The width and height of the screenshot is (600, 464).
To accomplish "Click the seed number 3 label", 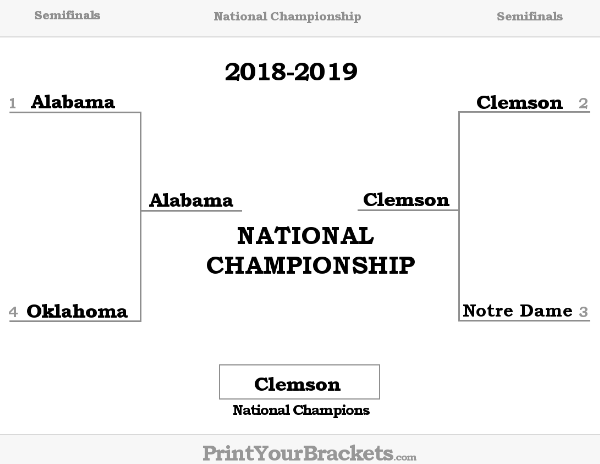I will (583, 312).
